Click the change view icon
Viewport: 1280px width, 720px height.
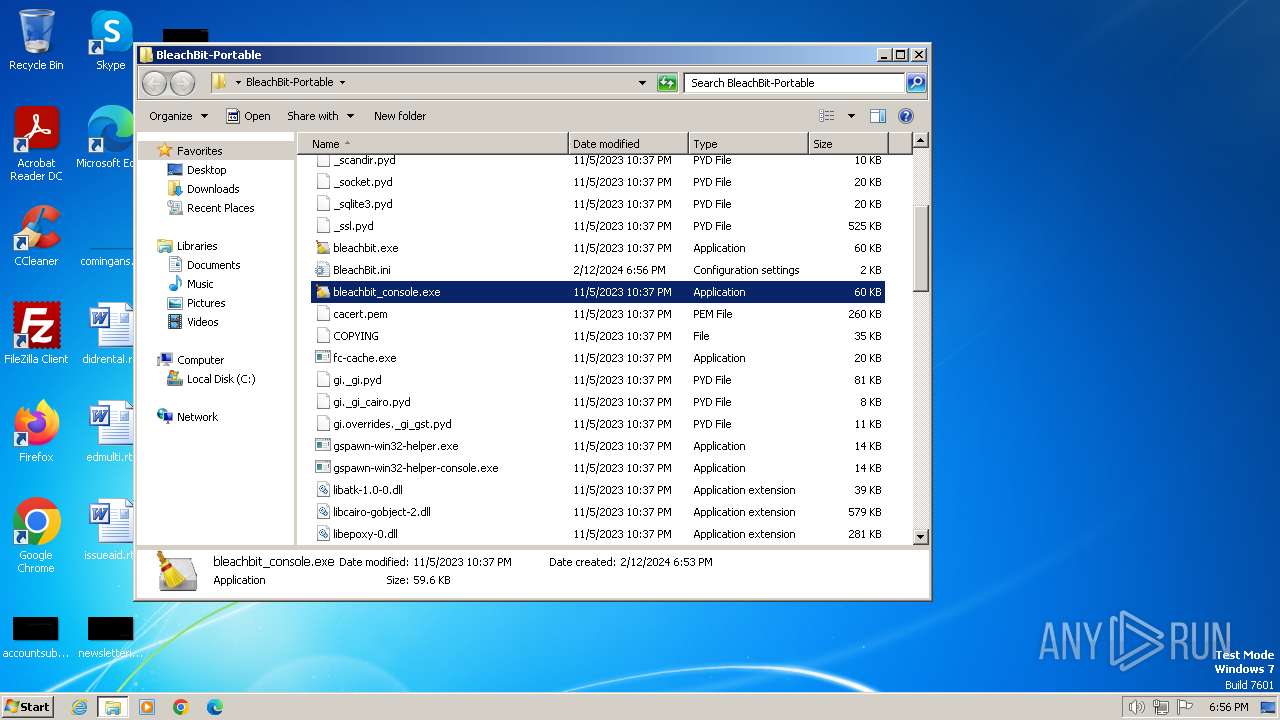[x=827, y=116]
